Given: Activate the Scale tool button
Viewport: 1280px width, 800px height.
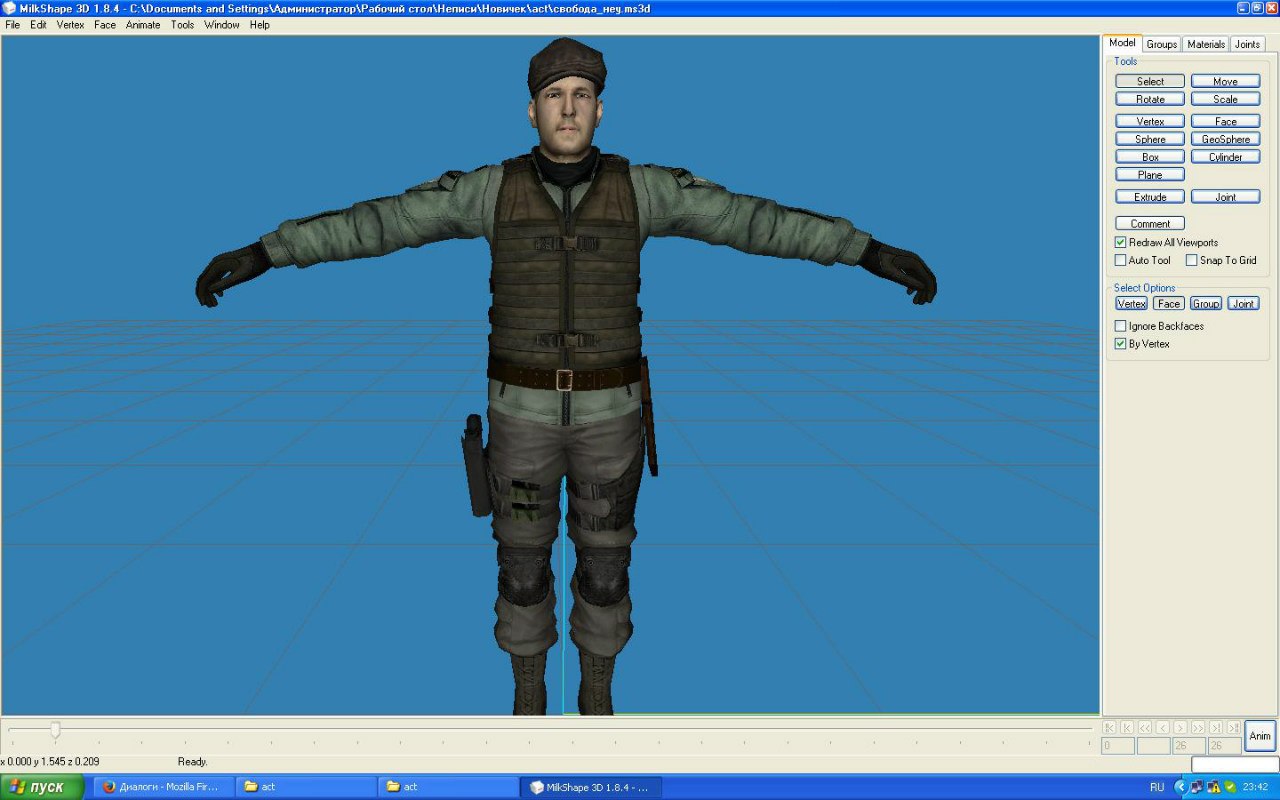Looking at the screenshot, I should [1225, 99].
